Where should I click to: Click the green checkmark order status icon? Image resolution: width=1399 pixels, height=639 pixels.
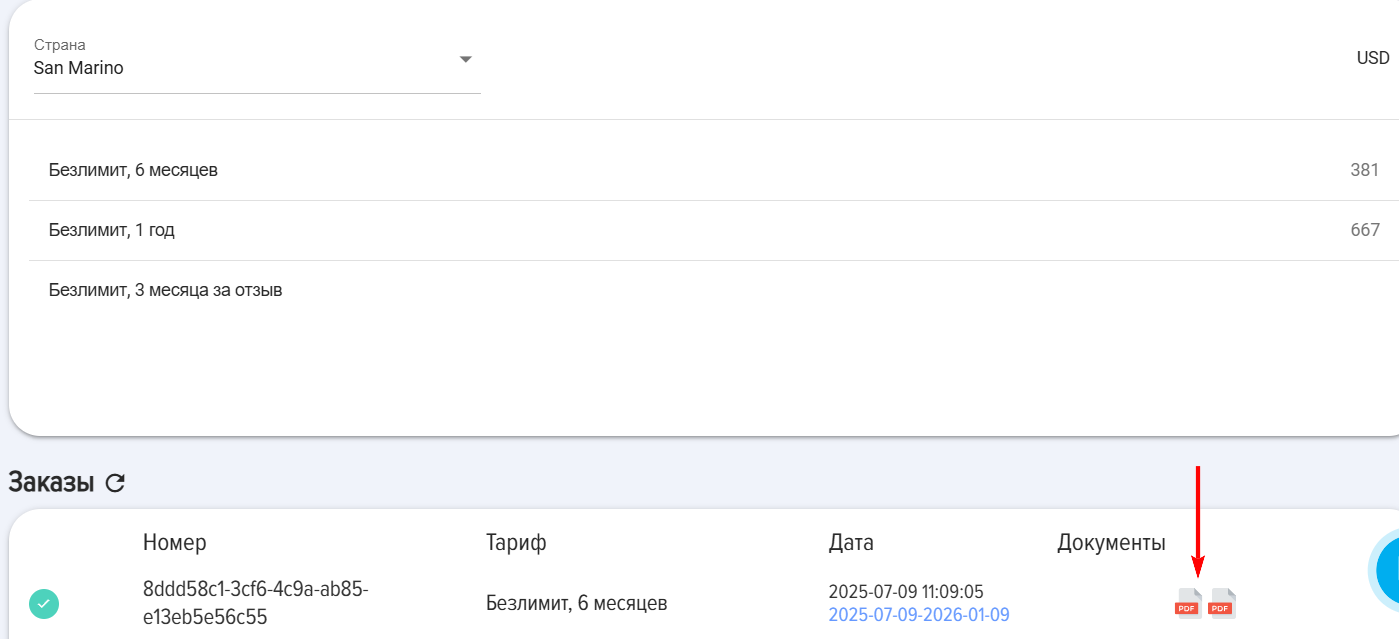(x=44, y=604)
